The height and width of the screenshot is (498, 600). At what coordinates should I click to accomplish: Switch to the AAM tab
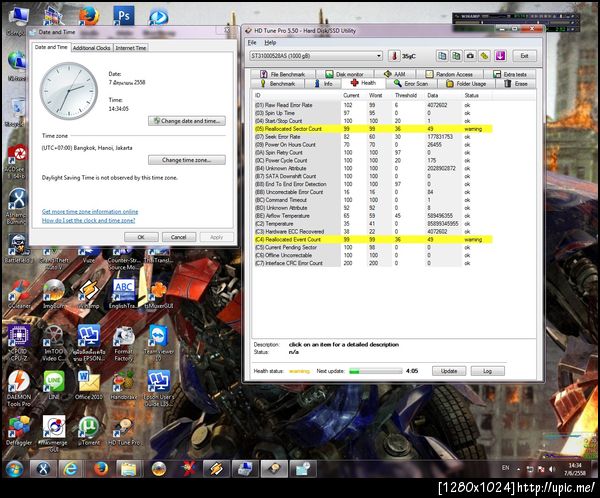coord(395,74)
